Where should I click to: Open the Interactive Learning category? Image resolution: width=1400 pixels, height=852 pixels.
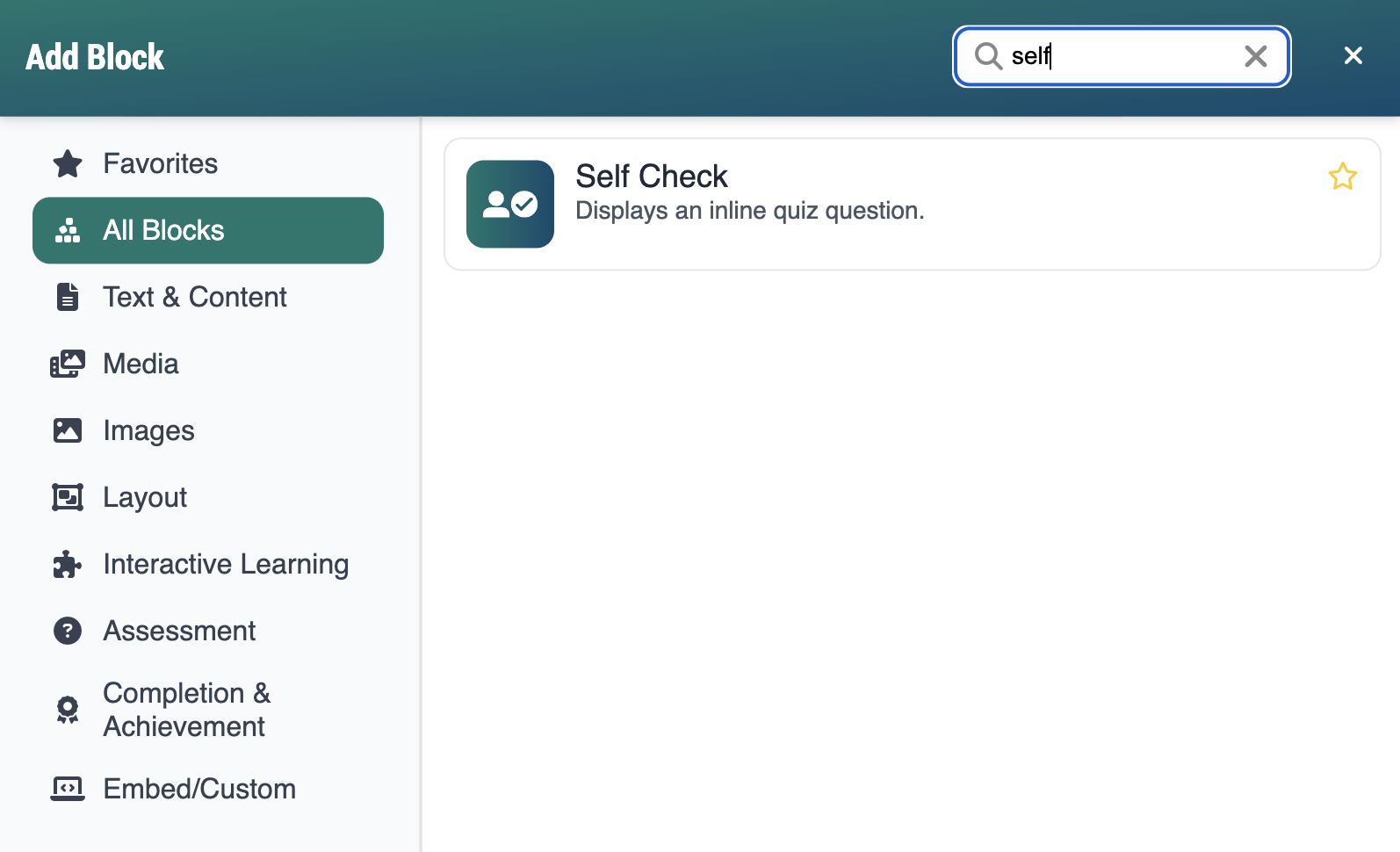point(208,564)
